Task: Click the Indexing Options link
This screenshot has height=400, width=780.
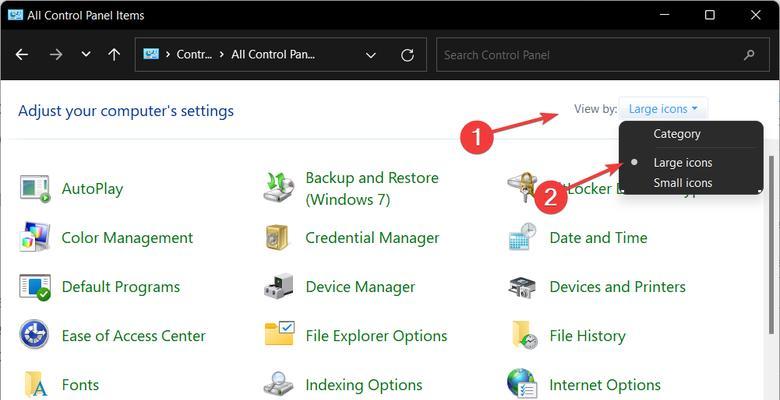Action: 364,385
